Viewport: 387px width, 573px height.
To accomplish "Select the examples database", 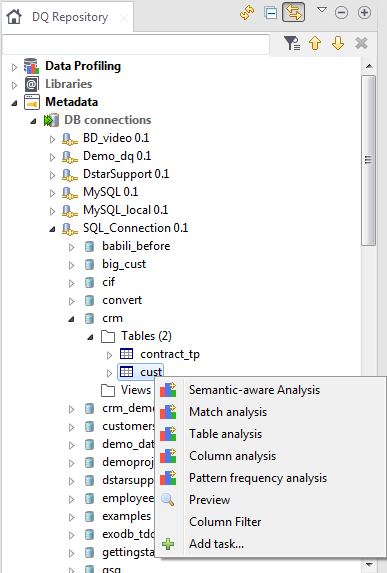I will [x=126, y=516].
